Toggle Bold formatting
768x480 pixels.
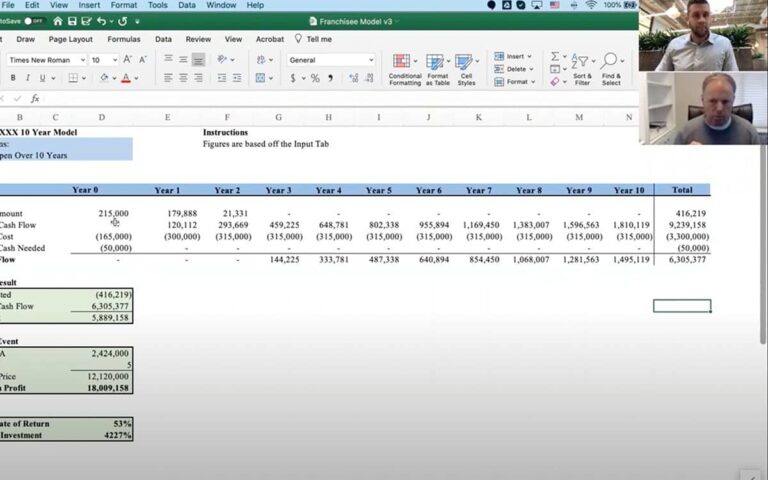click(13, 78)
